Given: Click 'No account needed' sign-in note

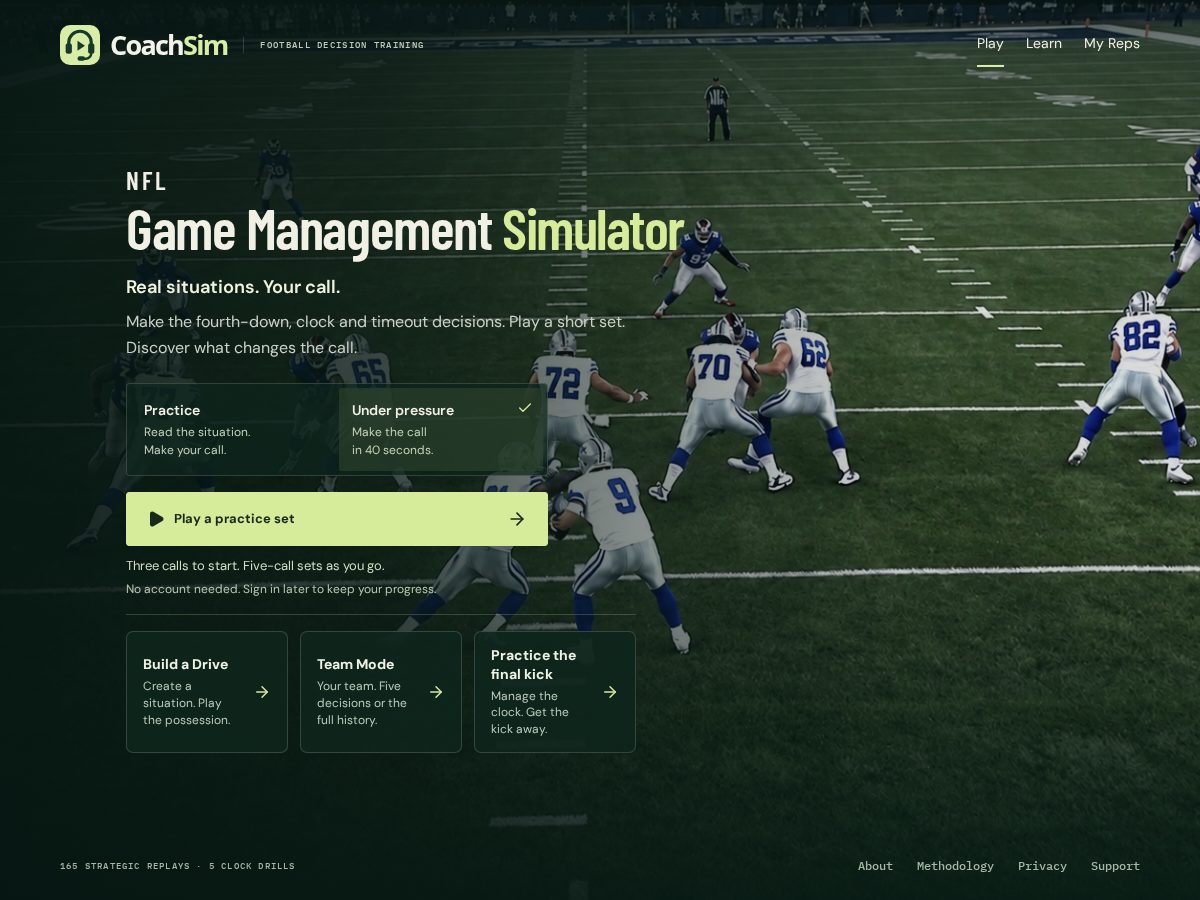Looking at the screenshot, I should pyautogui.click(x=281, y=589).
